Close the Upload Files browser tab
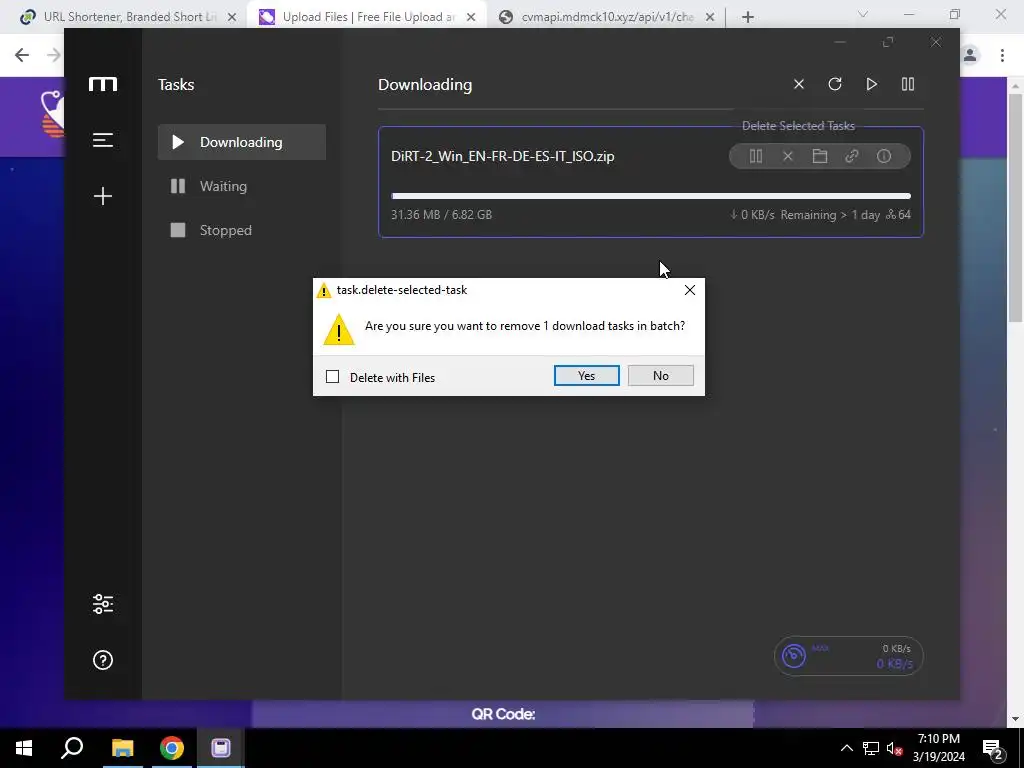 pos(471,17)
